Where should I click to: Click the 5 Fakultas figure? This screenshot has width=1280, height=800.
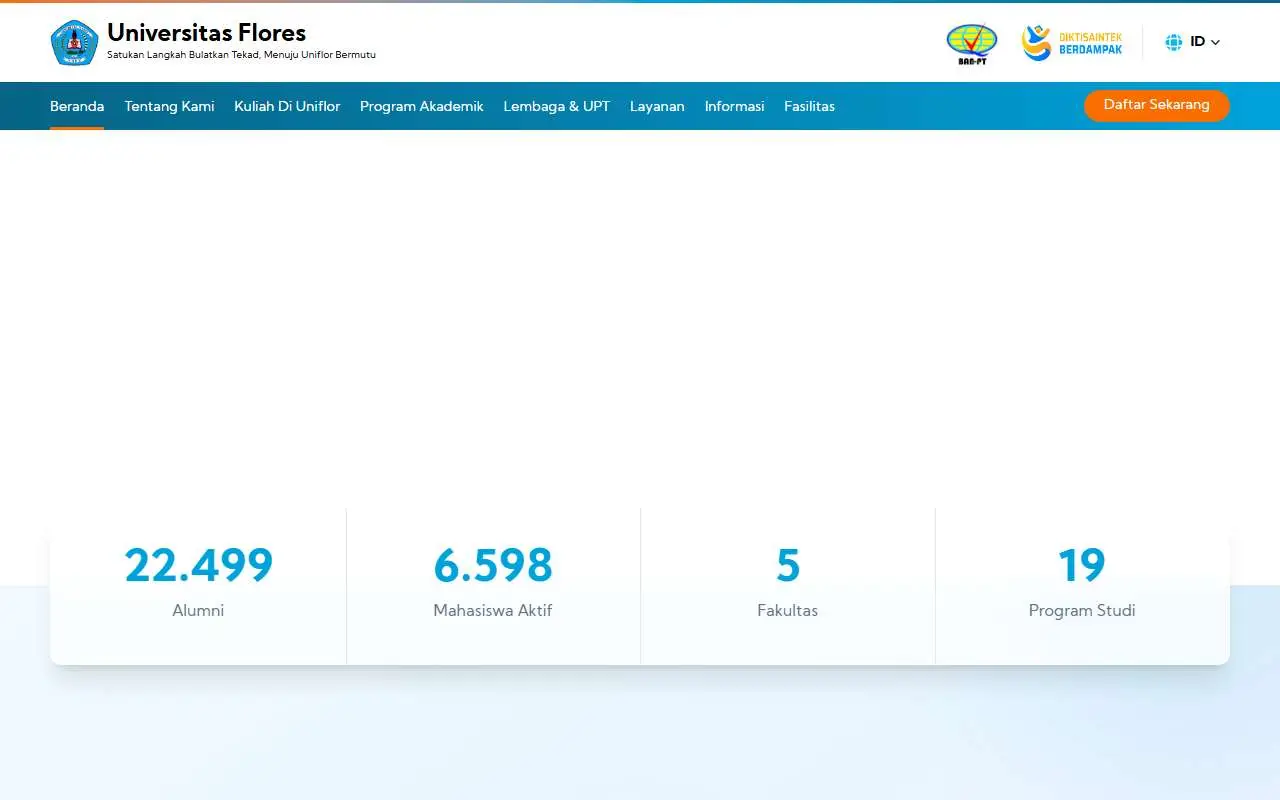(x=788, y=565)
